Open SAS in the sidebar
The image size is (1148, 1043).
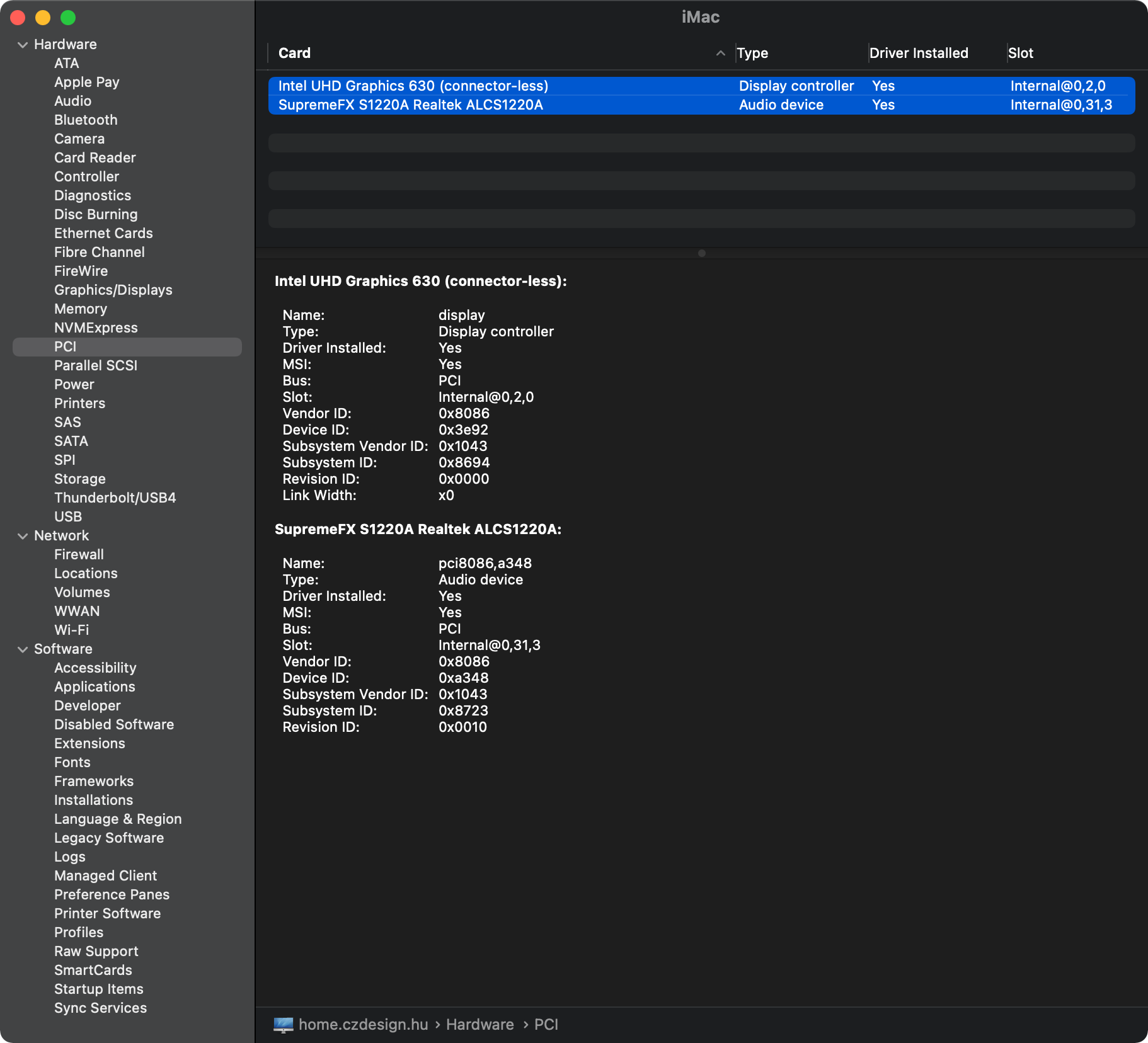pos(68,423)
